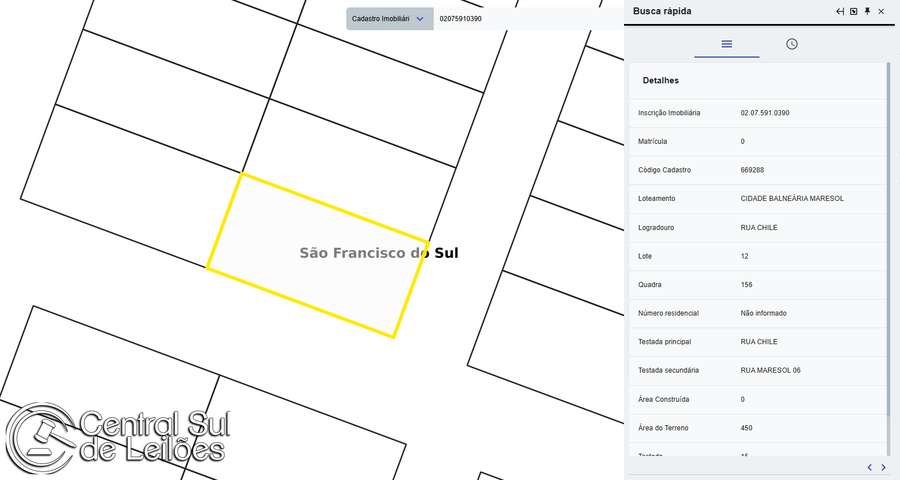Pin the Busca rápida panel
Image resolution: width=900 pixels, height=480 pixels.
867,11
